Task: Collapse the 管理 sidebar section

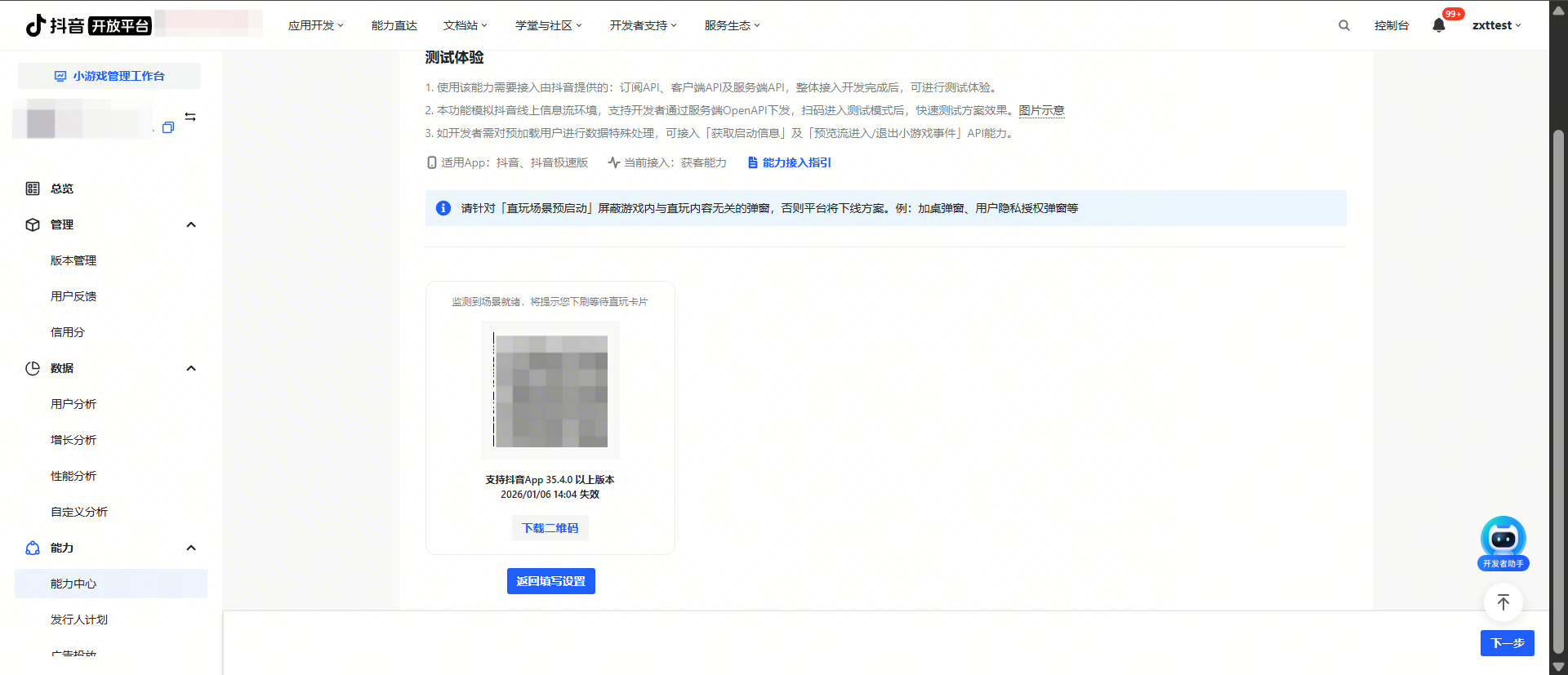Action: click(191, 224)
